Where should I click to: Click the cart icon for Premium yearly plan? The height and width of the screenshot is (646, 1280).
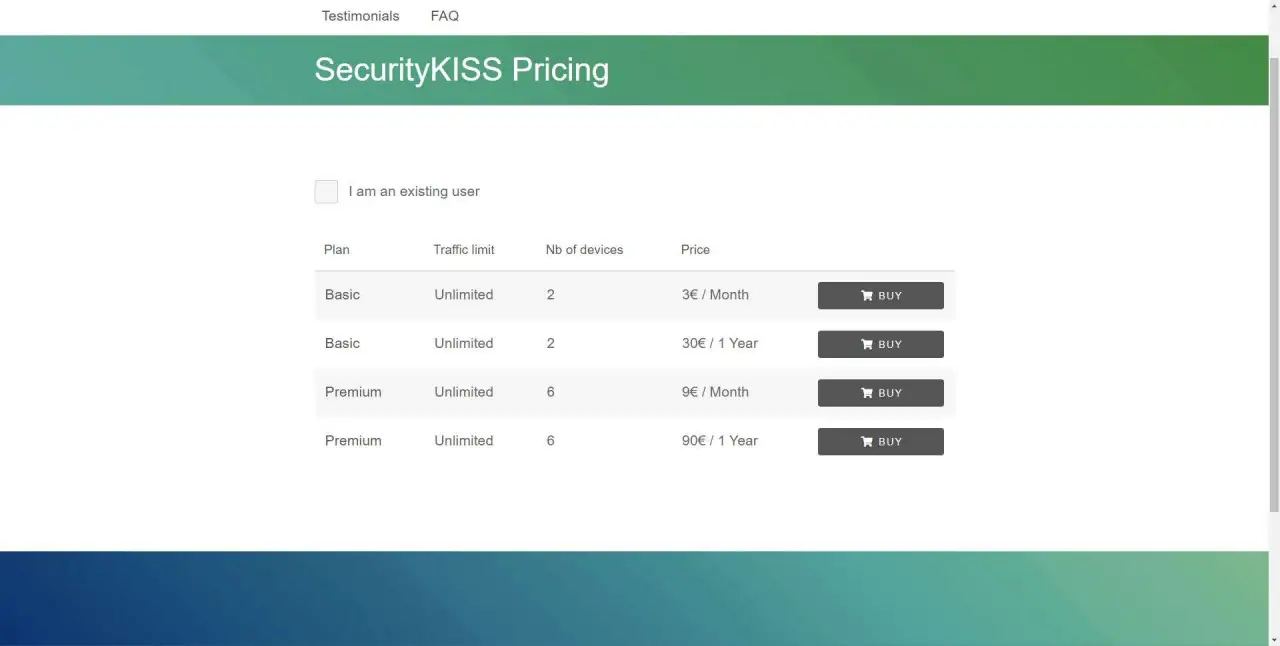pyautogui.click(x=867, y=442)
